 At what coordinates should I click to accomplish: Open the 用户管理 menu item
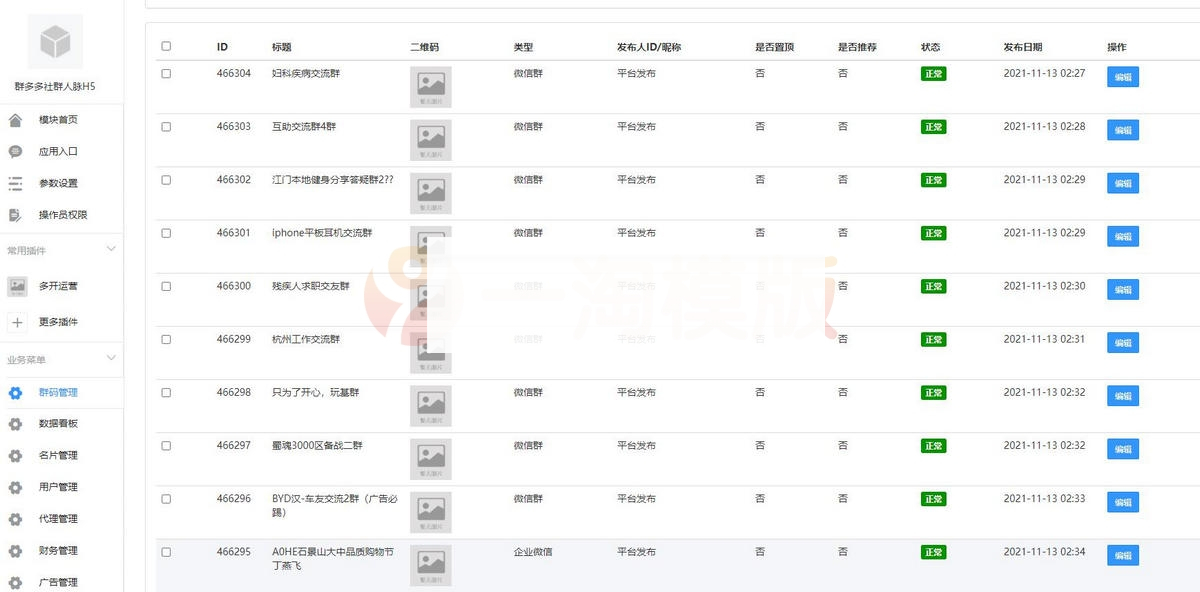58,487
